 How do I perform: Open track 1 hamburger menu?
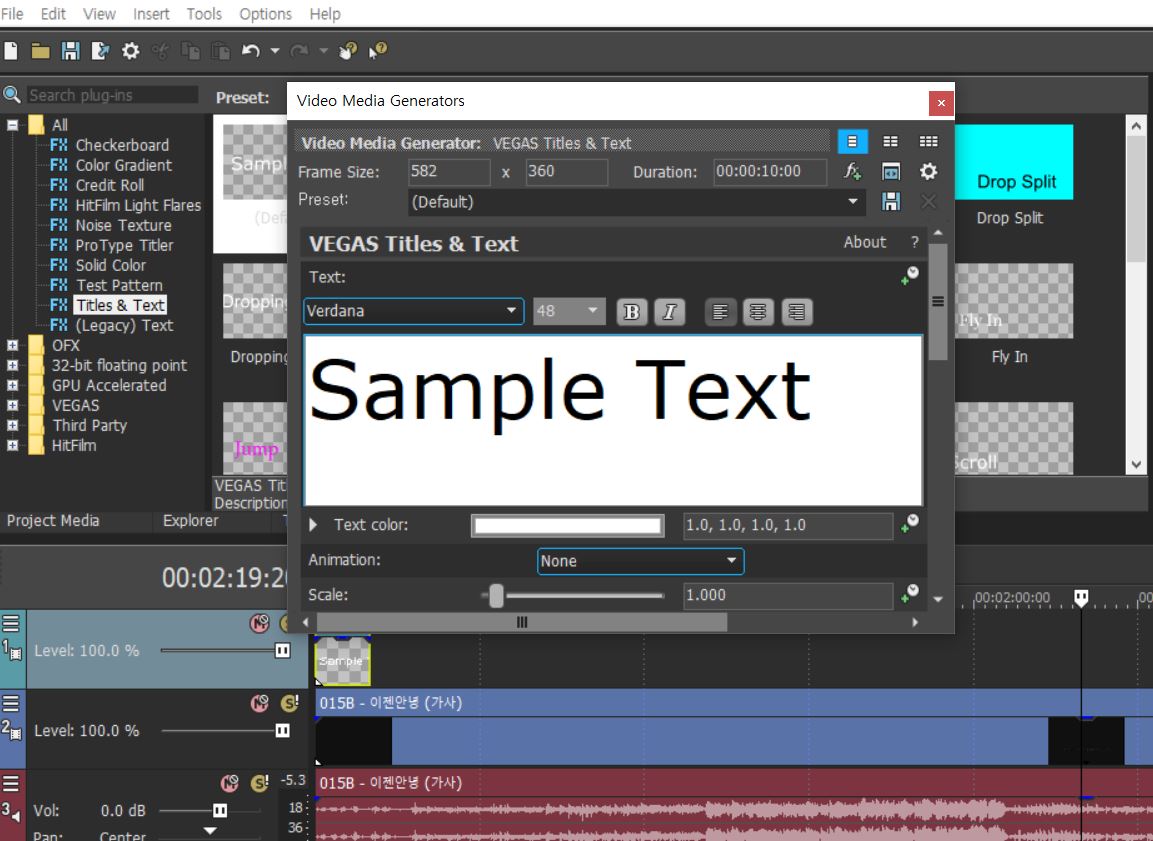[11, 623]
